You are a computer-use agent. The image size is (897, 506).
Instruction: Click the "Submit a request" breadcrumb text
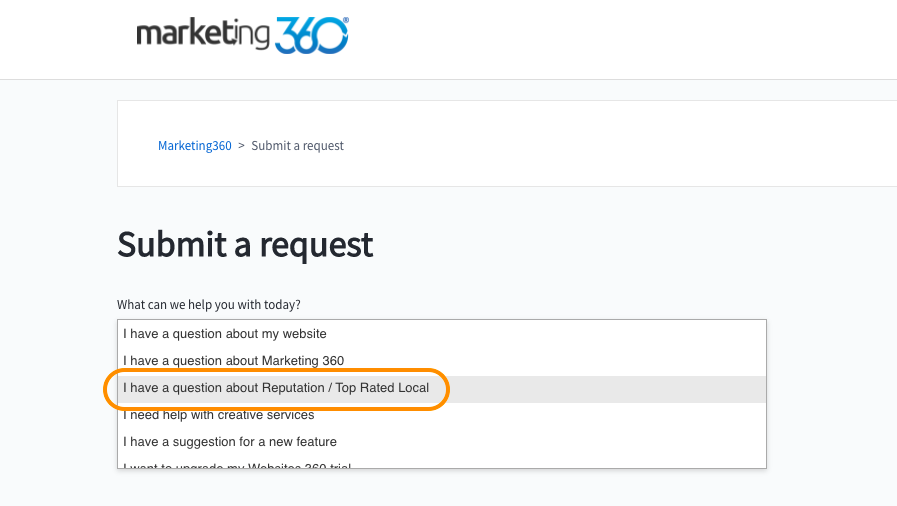(x=297, y=146)
